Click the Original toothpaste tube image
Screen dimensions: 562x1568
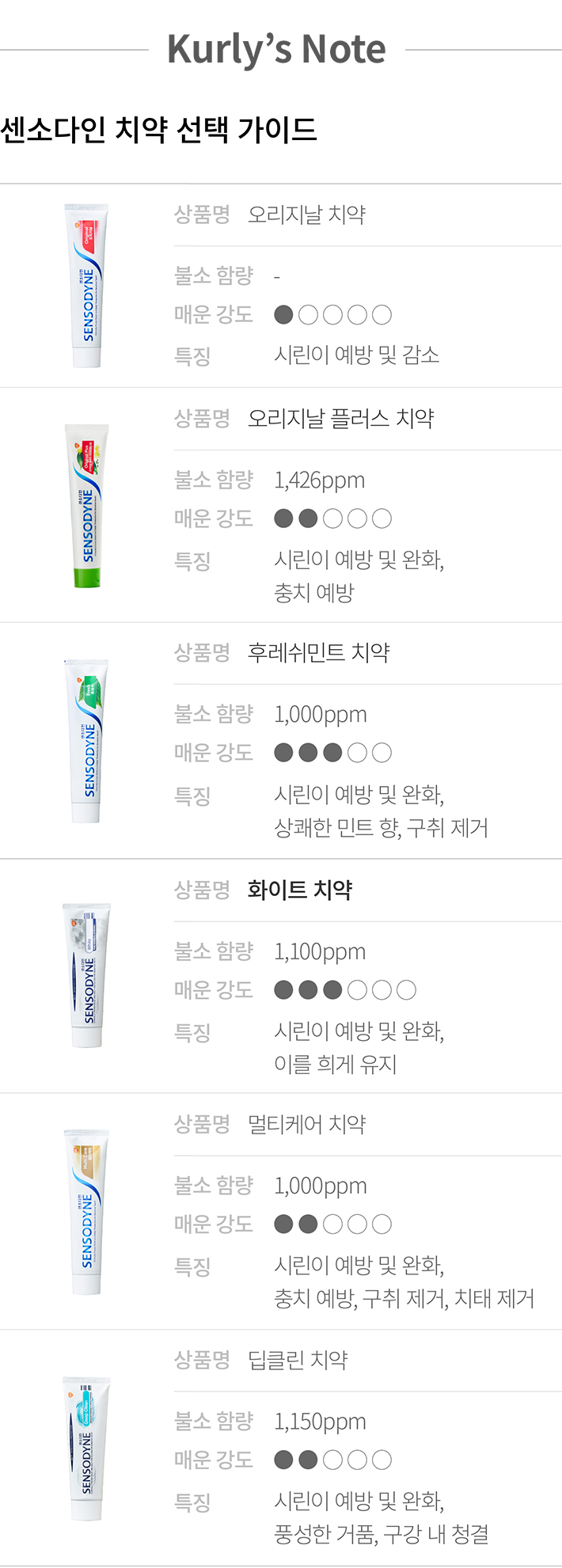86,285
